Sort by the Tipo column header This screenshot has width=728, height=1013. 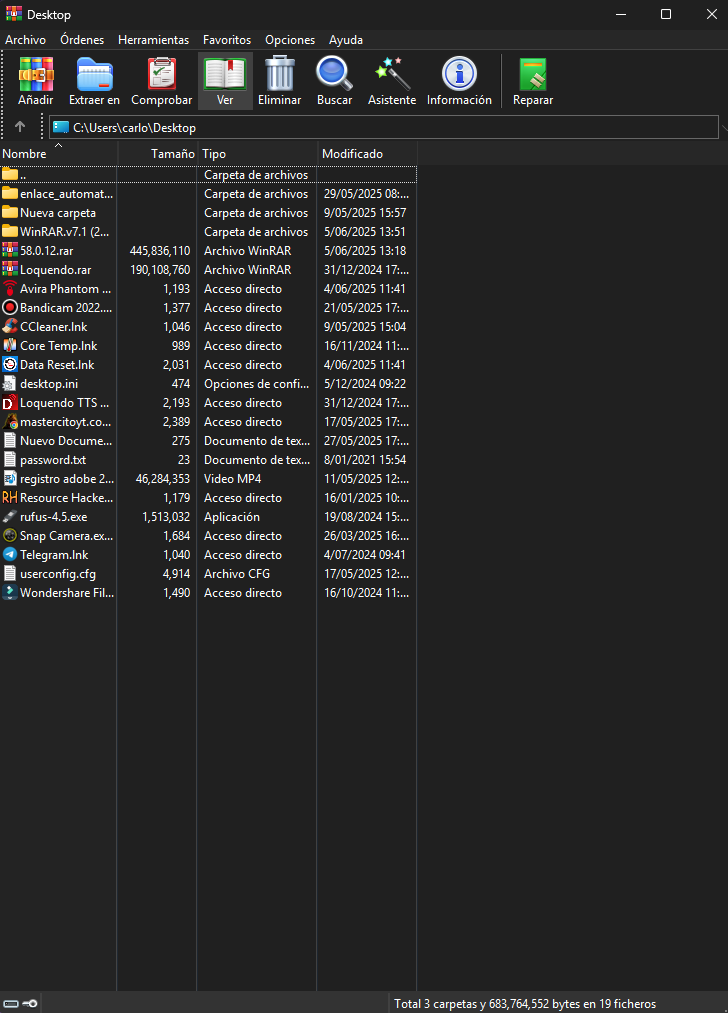click(257, 154)
